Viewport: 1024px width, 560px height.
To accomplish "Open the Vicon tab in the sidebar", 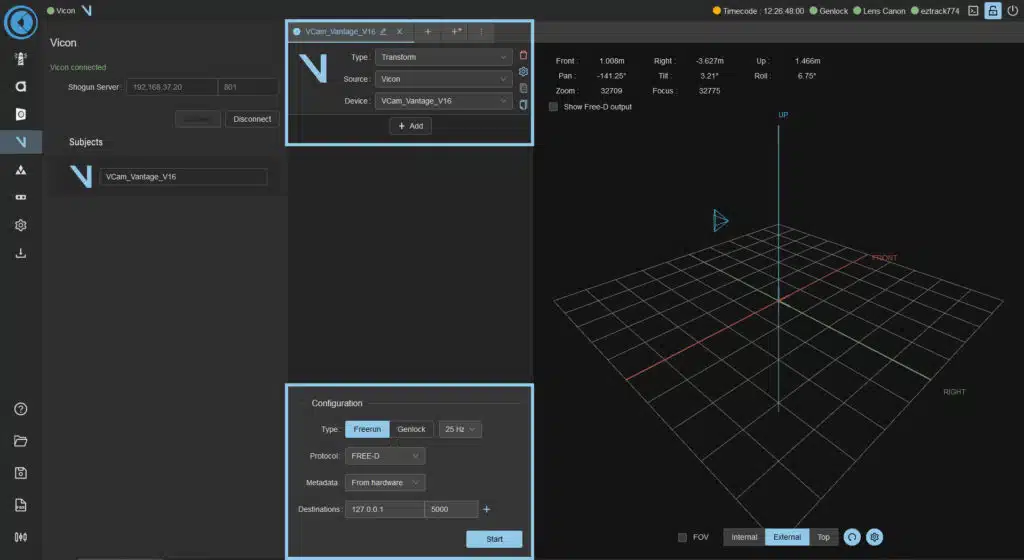I will (21, 143).
